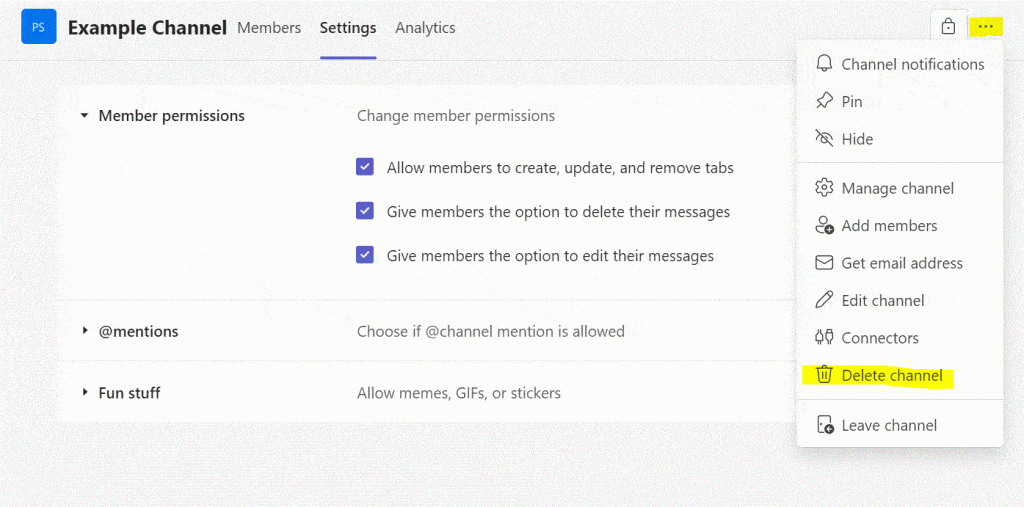Click the crossed-eye Hide icon
This screenshot has width=1024, height=507.
click(825, 139)
